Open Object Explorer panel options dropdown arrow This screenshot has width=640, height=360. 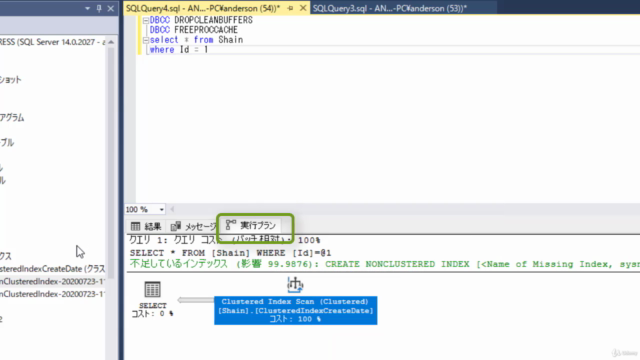click(x=87, y=8)
